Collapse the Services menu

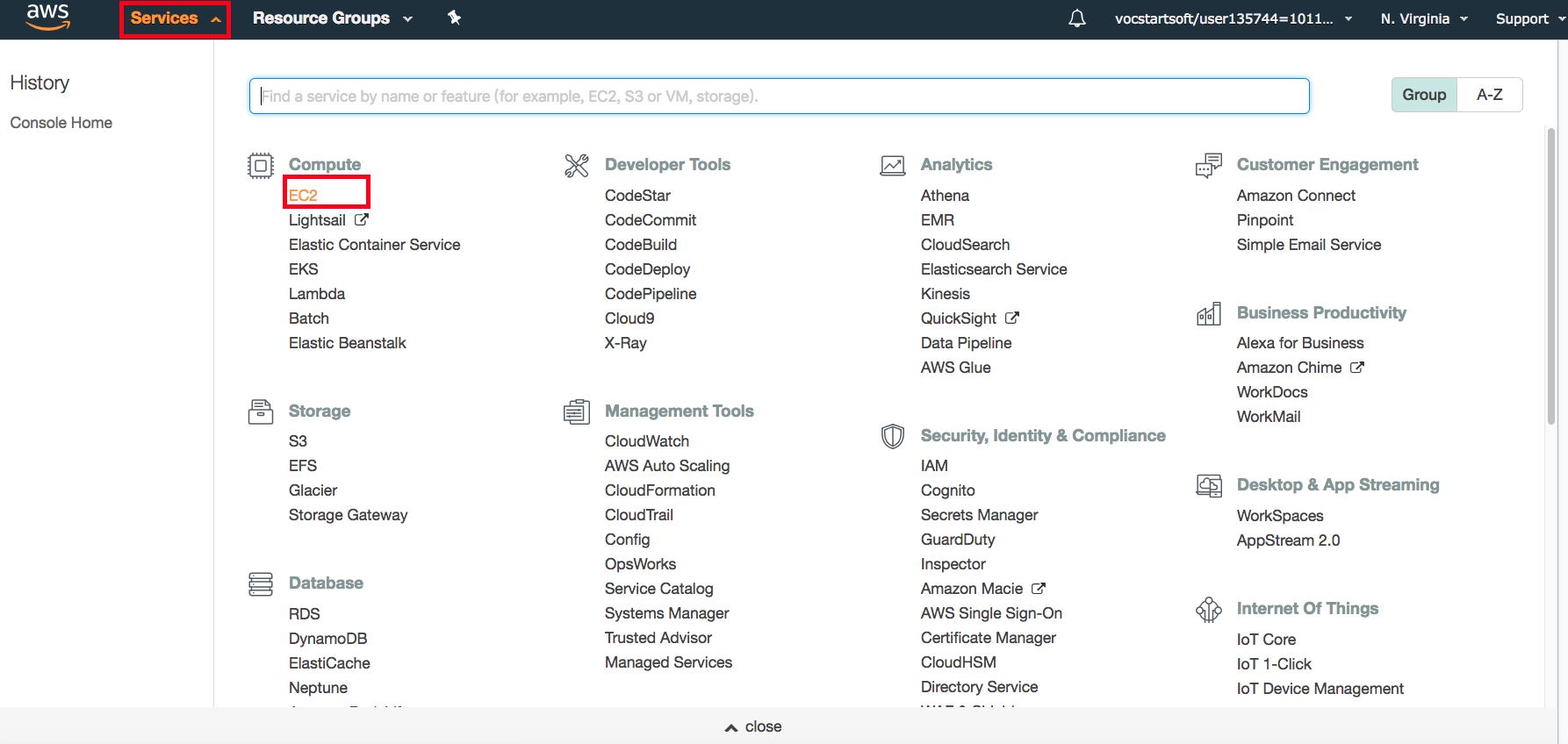pyautogui.click(x=175, y=18)
